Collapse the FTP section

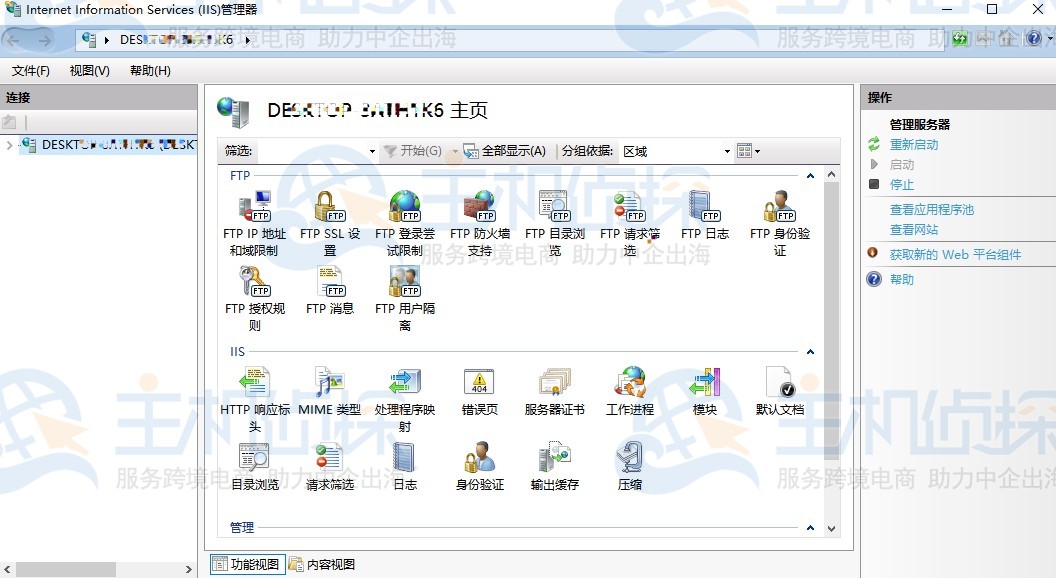[x=809, y=173]
